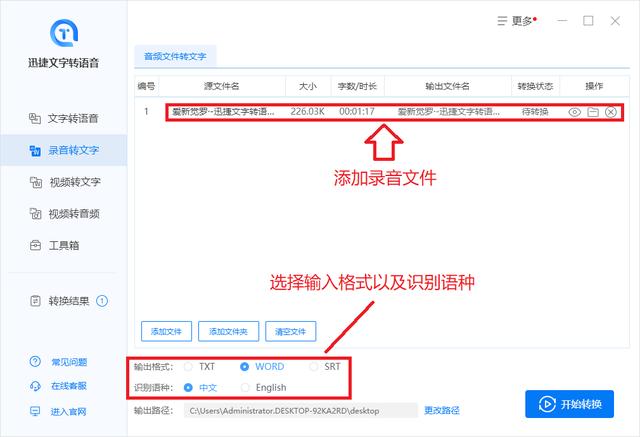Screen dimensions: 640x437
Task: Select 录音转文字 in the sidebar
Action: tap(64, 150)
